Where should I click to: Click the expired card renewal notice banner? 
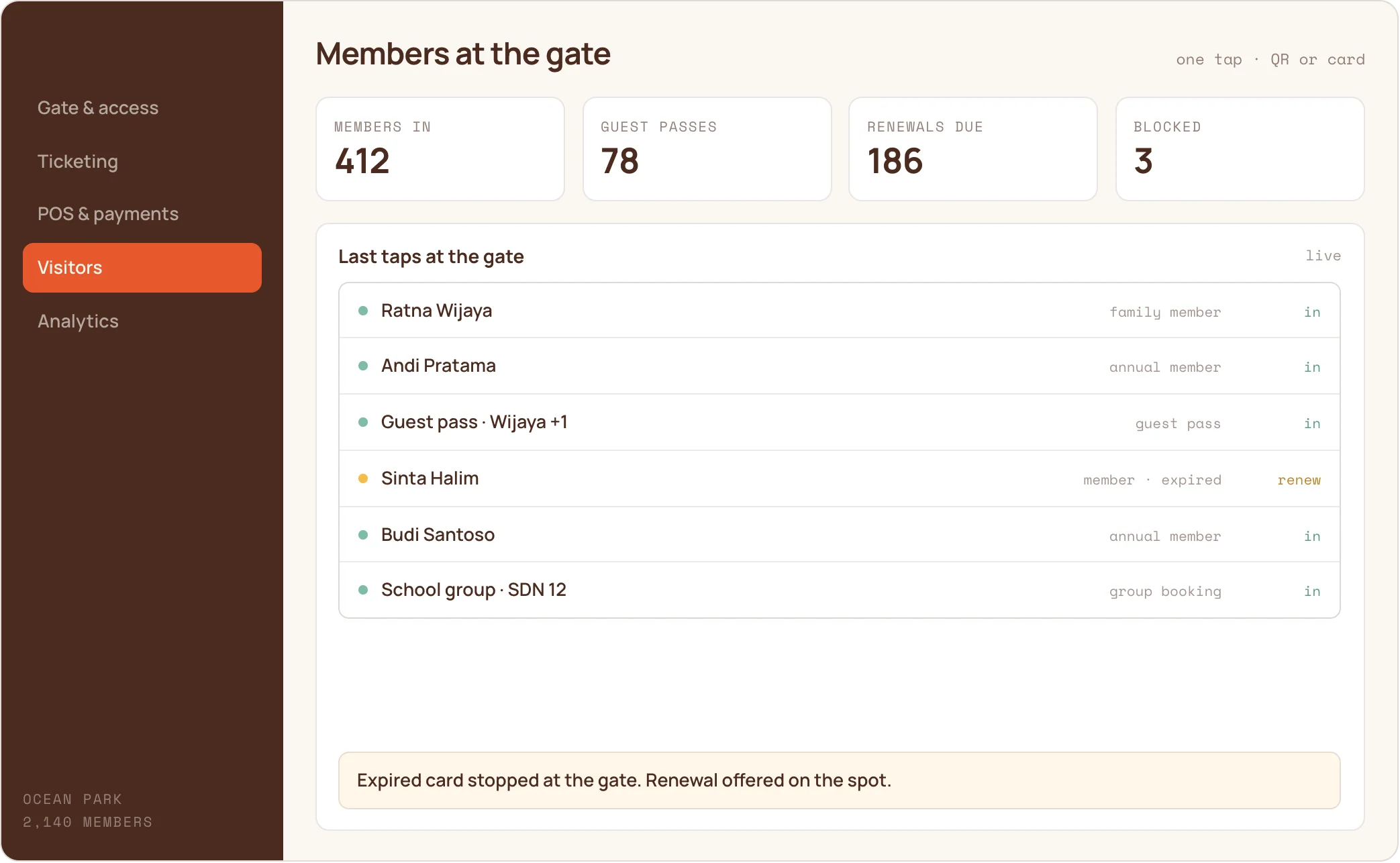tap(840, 780)
